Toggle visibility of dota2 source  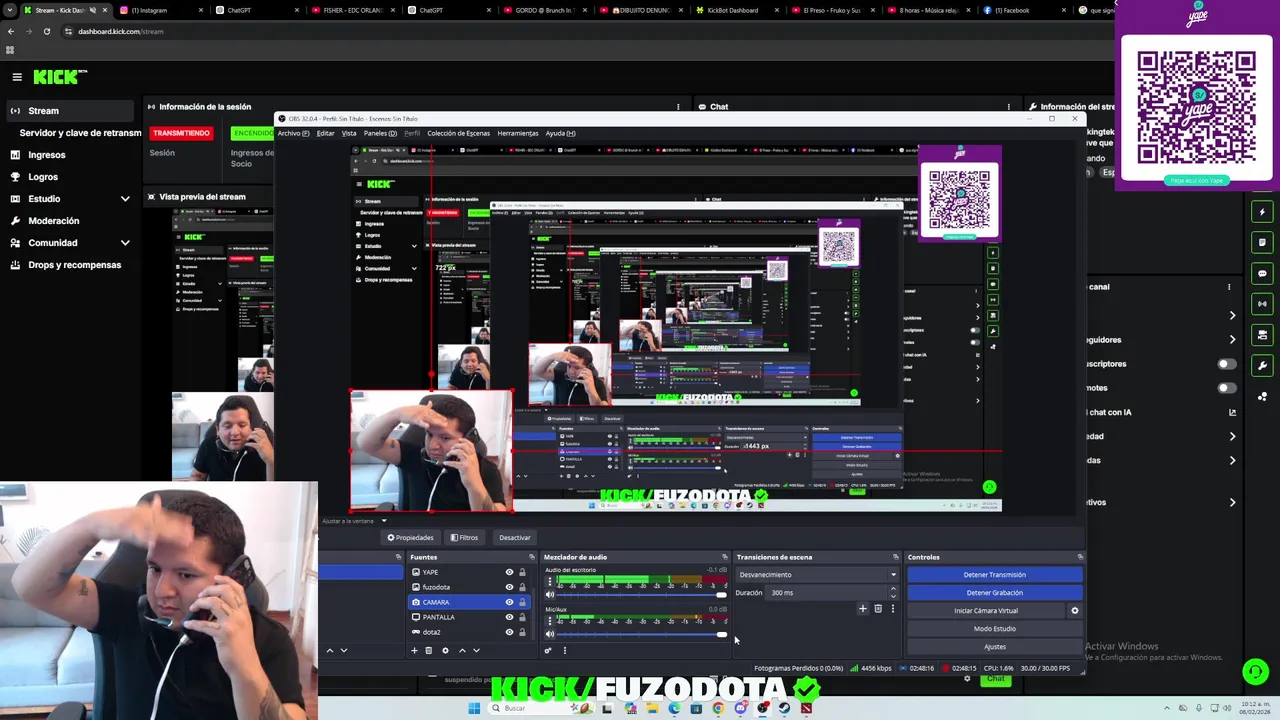pyautogui.click(x=509, y=632)
